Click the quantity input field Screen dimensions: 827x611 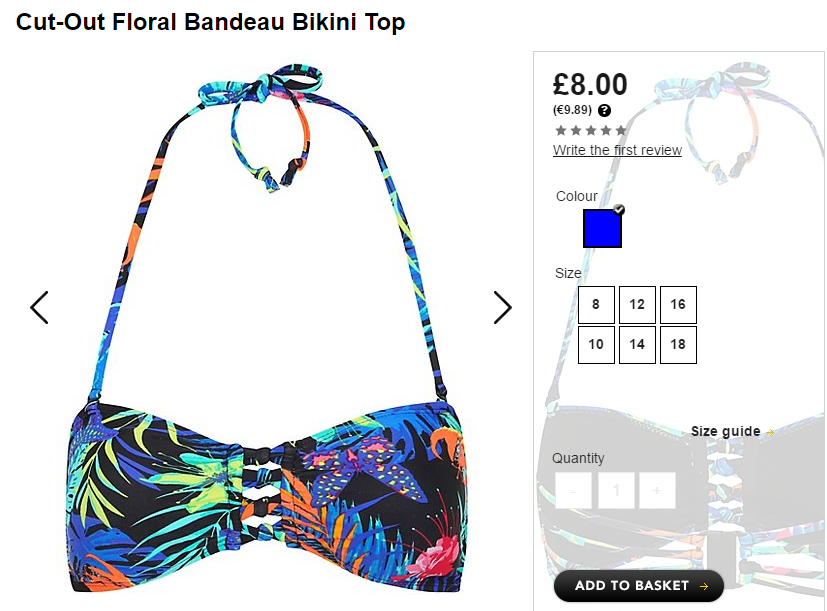coord(616,491)
